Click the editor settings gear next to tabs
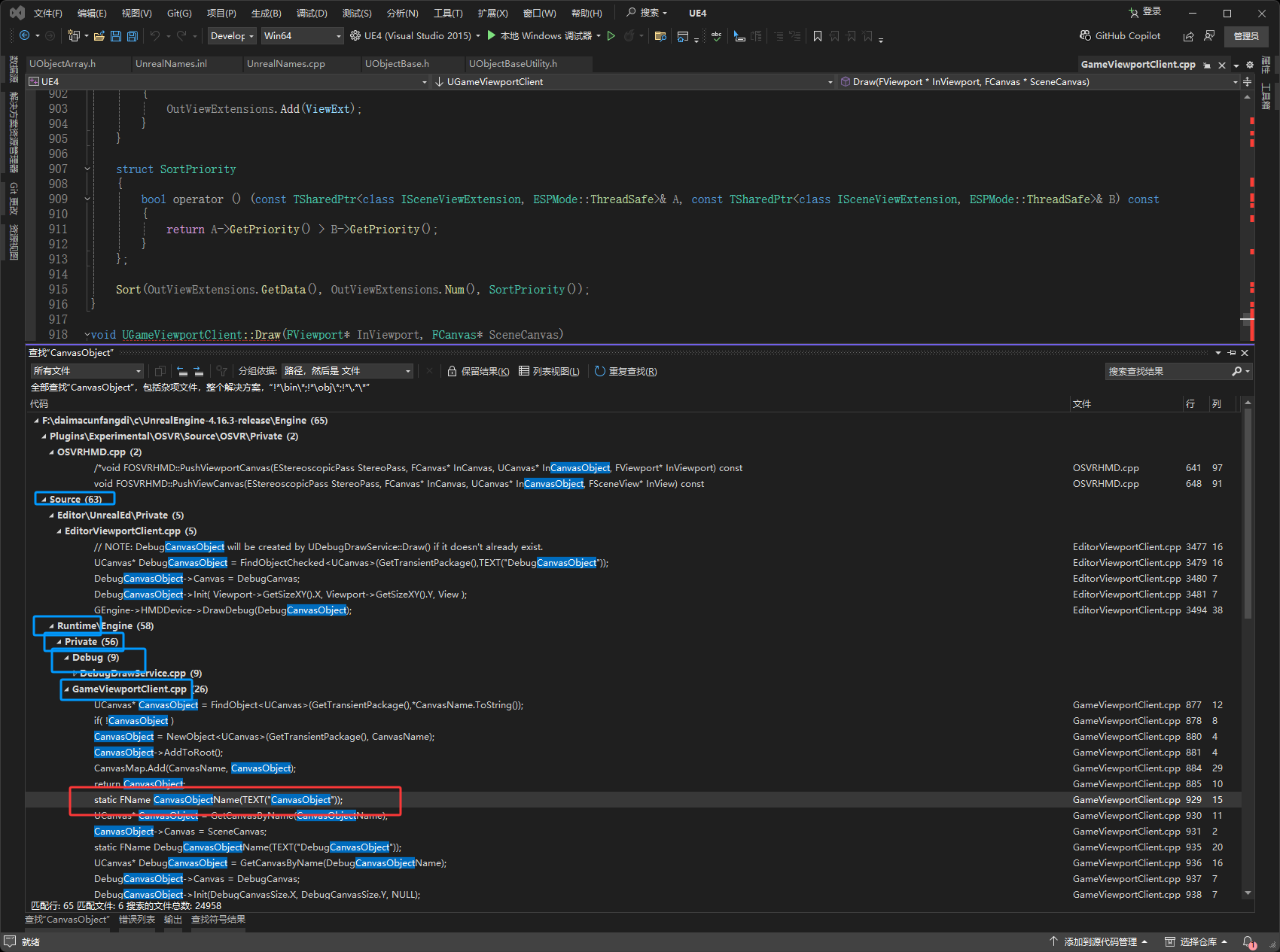 pyautogui.click(x=1250, y=65)
